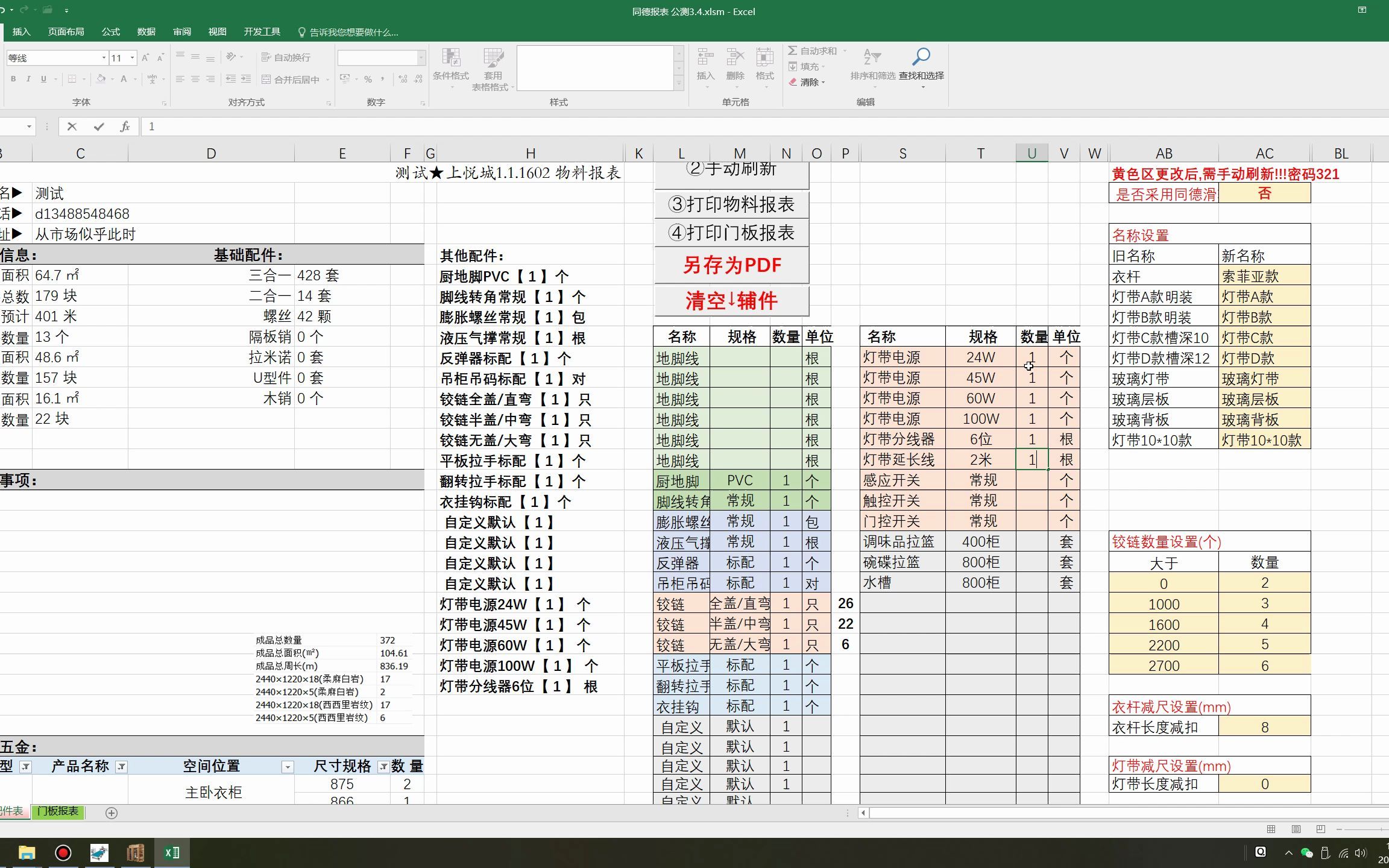The image size is (1389, 868).
Task: Open the 数据 ribbon tab
Action: [146, 31]
